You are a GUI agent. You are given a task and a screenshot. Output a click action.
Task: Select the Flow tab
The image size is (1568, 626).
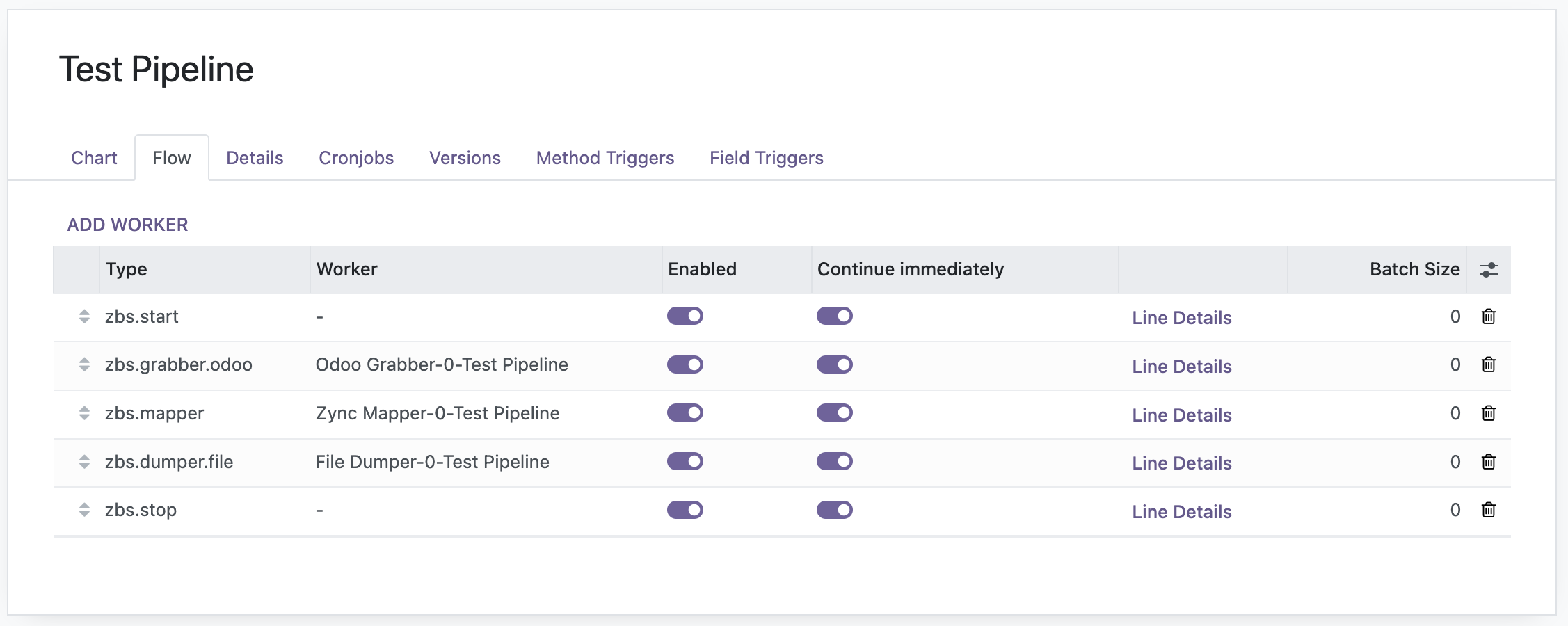[x=172, y=158]
